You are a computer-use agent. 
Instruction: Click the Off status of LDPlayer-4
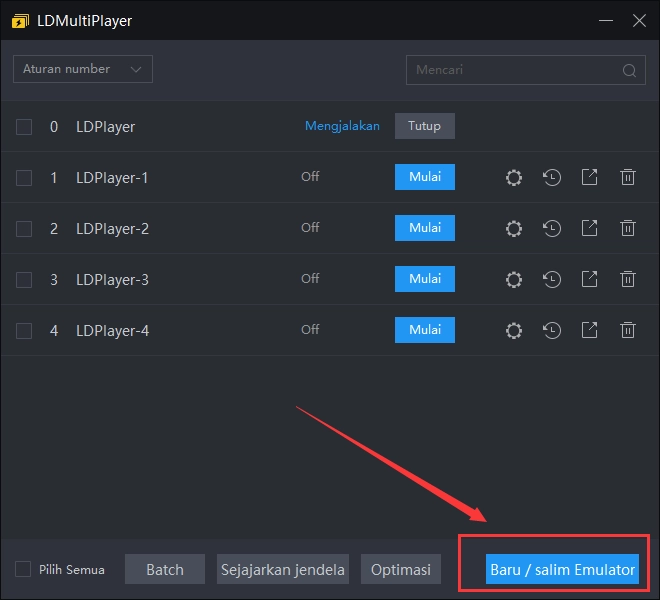[310, 329]
